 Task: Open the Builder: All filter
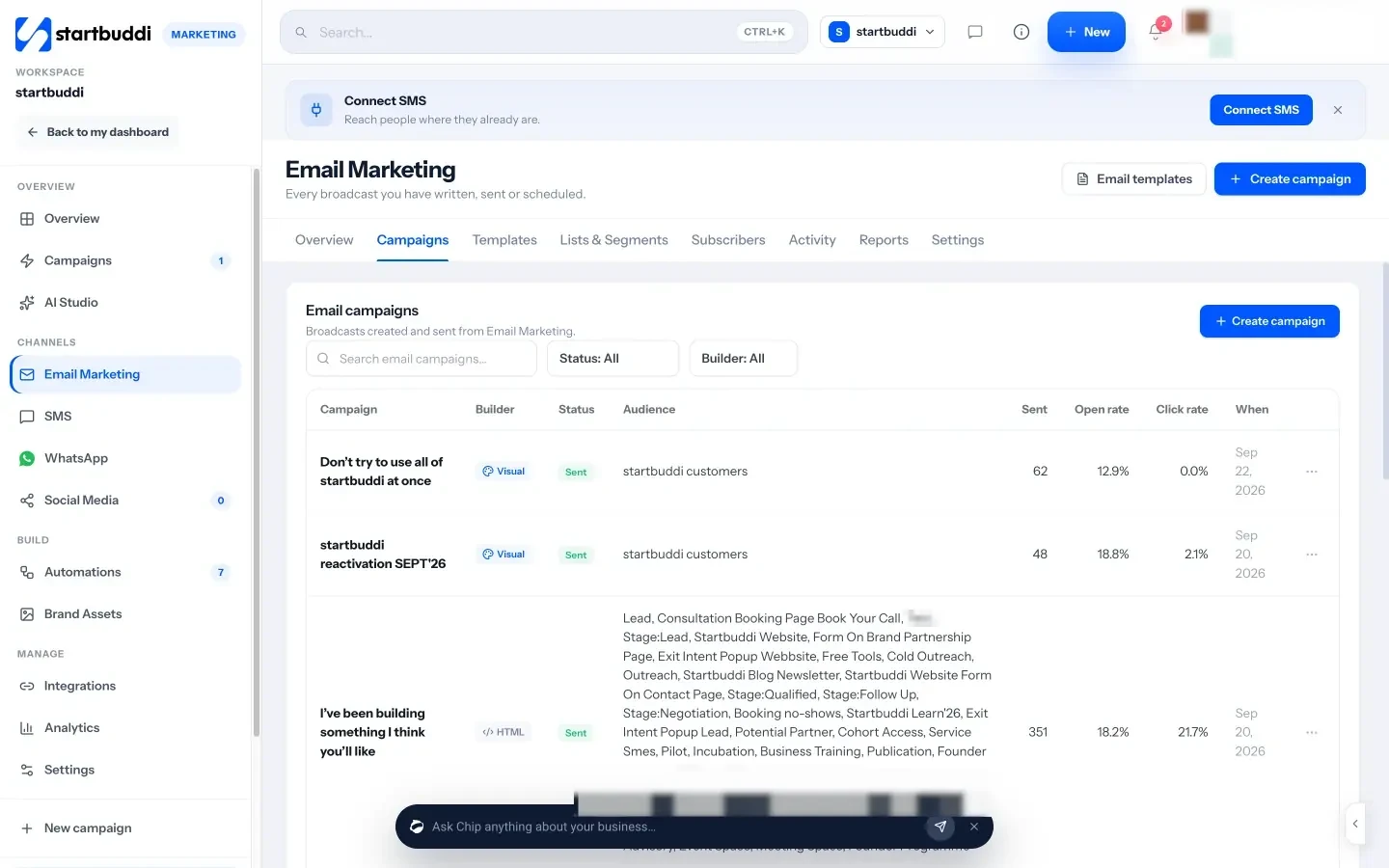point(743,359)
